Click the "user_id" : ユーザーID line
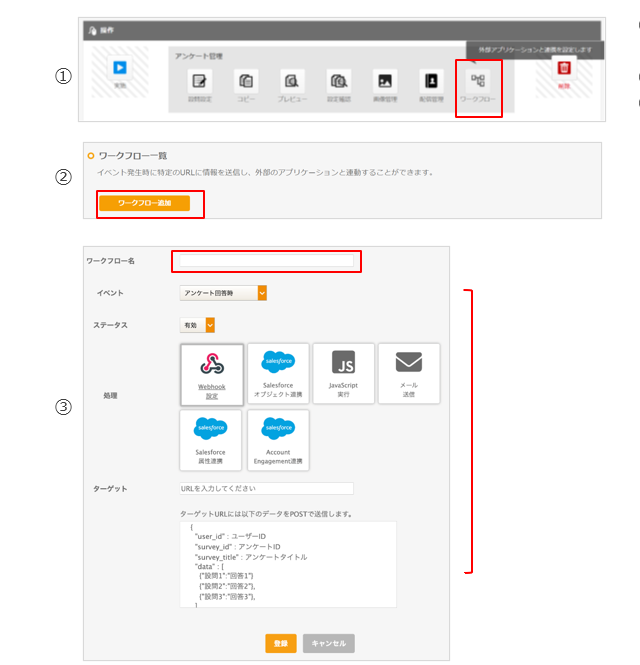 click(230, 536)
